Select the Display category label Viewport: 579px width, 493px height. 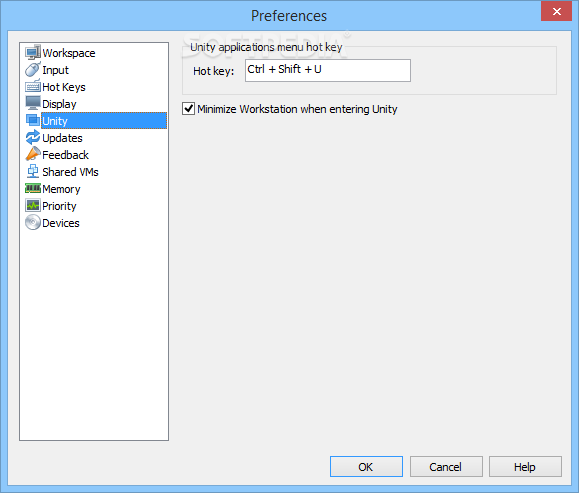tap(59, 104)
